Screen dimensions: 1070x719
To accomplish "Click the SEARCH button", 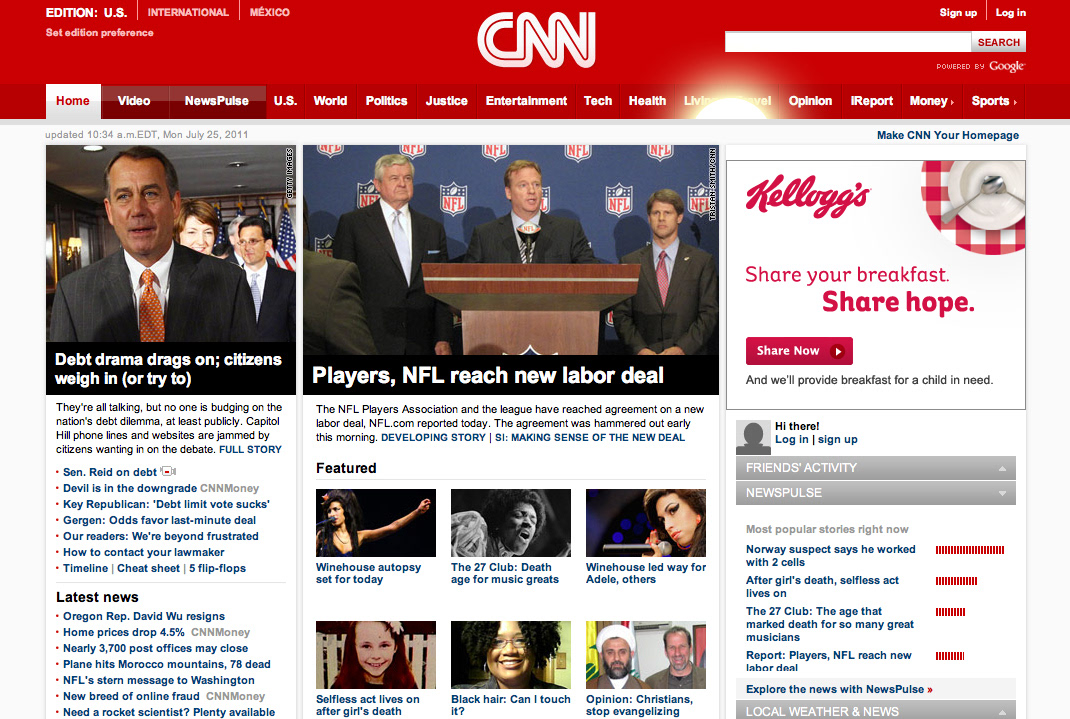I will (998, 42).
